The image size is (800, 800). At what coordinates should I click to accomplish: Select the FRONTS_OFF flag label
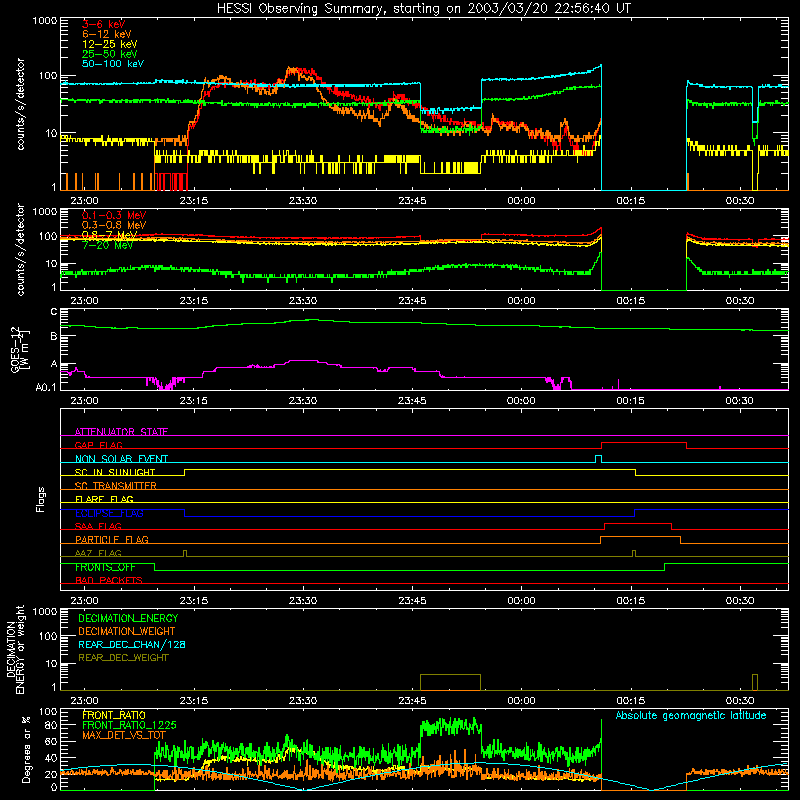(x=105, y=567)
